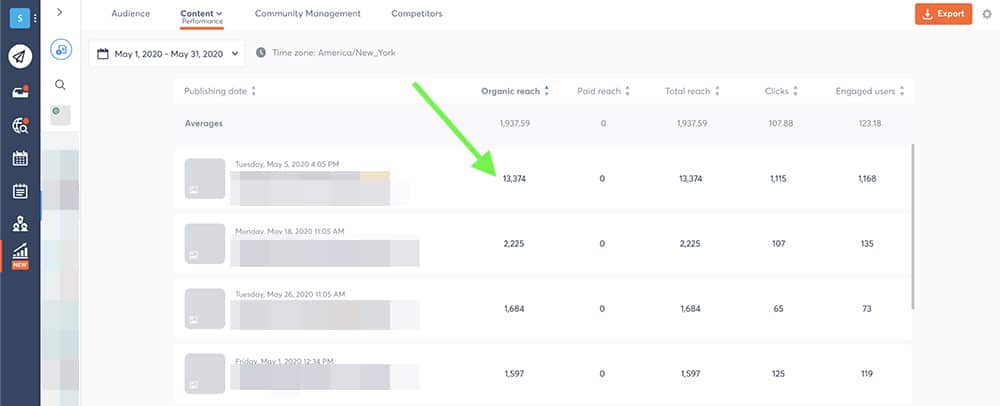
Task: Click the orange Export button
Action: tap(943, 14)
